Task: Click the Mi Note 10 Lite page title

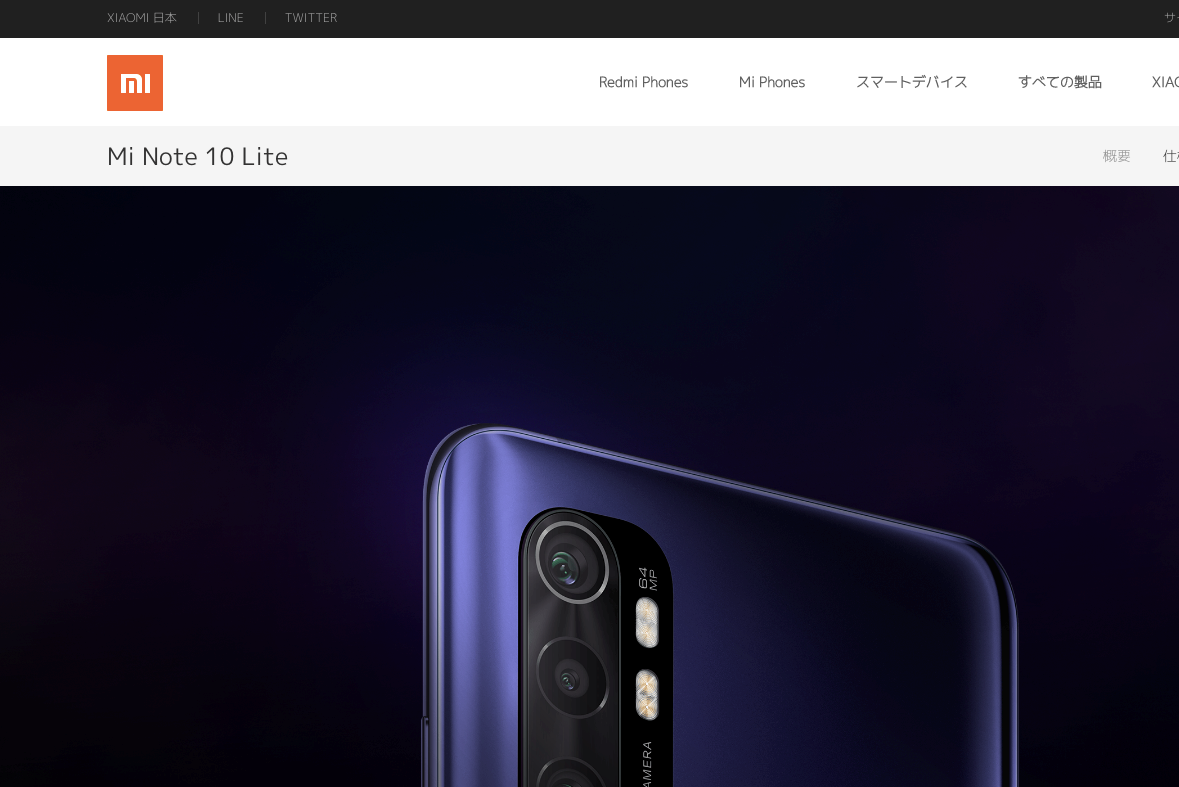Action: tap(197, 156)
